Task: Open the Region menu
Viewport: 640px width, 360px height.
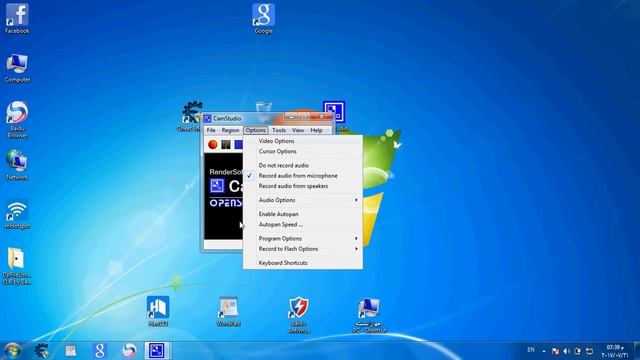Action: pyautogui.click(x=230, y=130)
